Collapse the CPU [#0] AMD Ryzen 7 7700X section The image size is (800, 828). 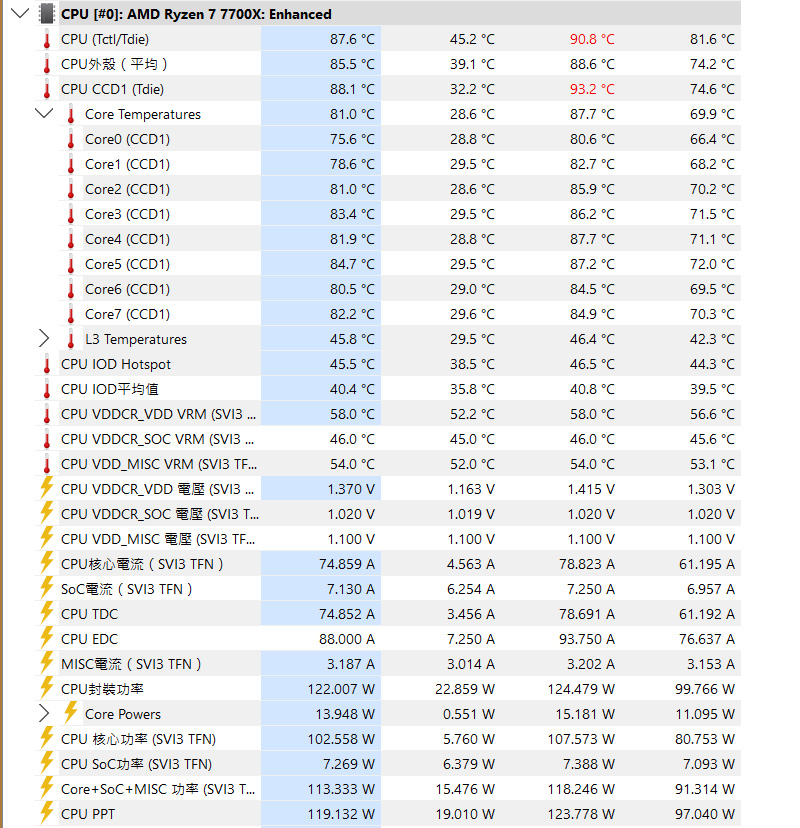click(x=20, y=13)
